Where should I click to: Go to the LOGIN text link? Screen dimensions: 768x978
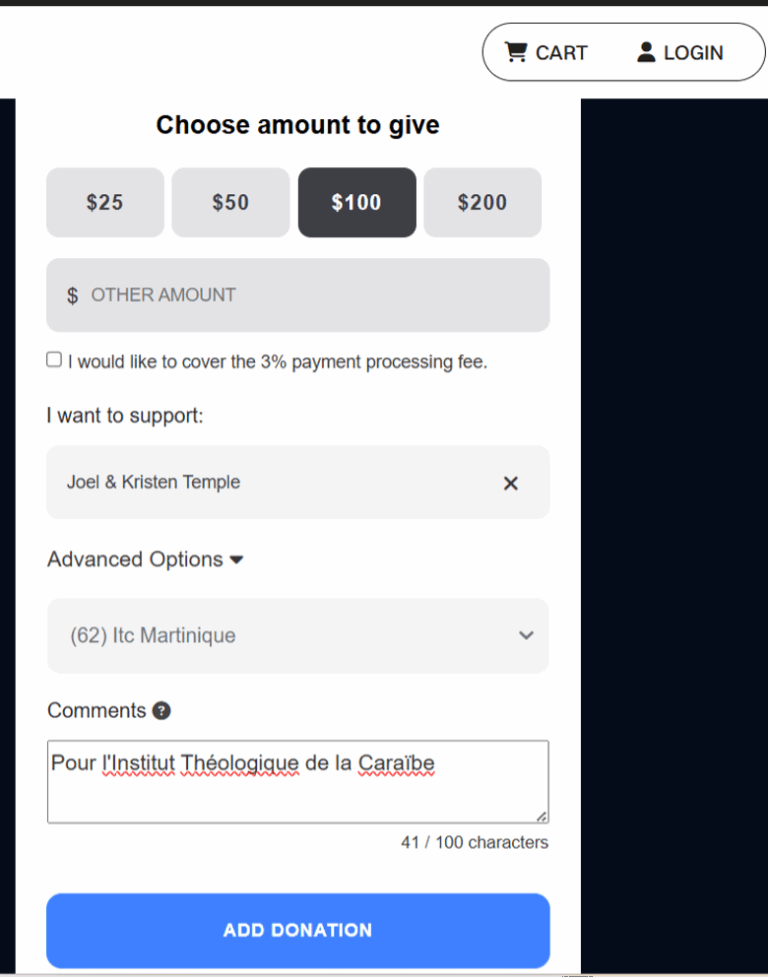point(693,53)
